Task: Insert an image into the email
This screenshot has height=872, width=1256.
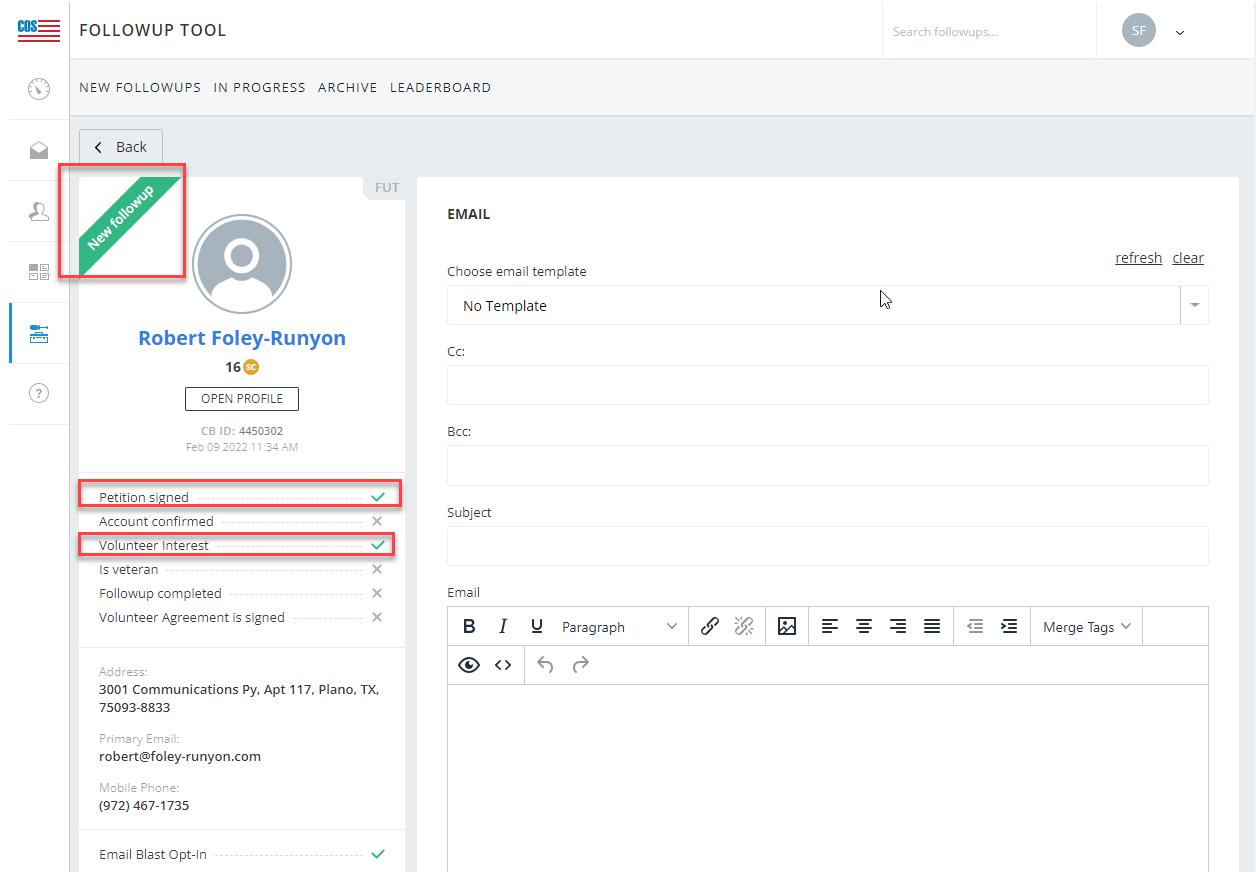Action: (787, 626)
